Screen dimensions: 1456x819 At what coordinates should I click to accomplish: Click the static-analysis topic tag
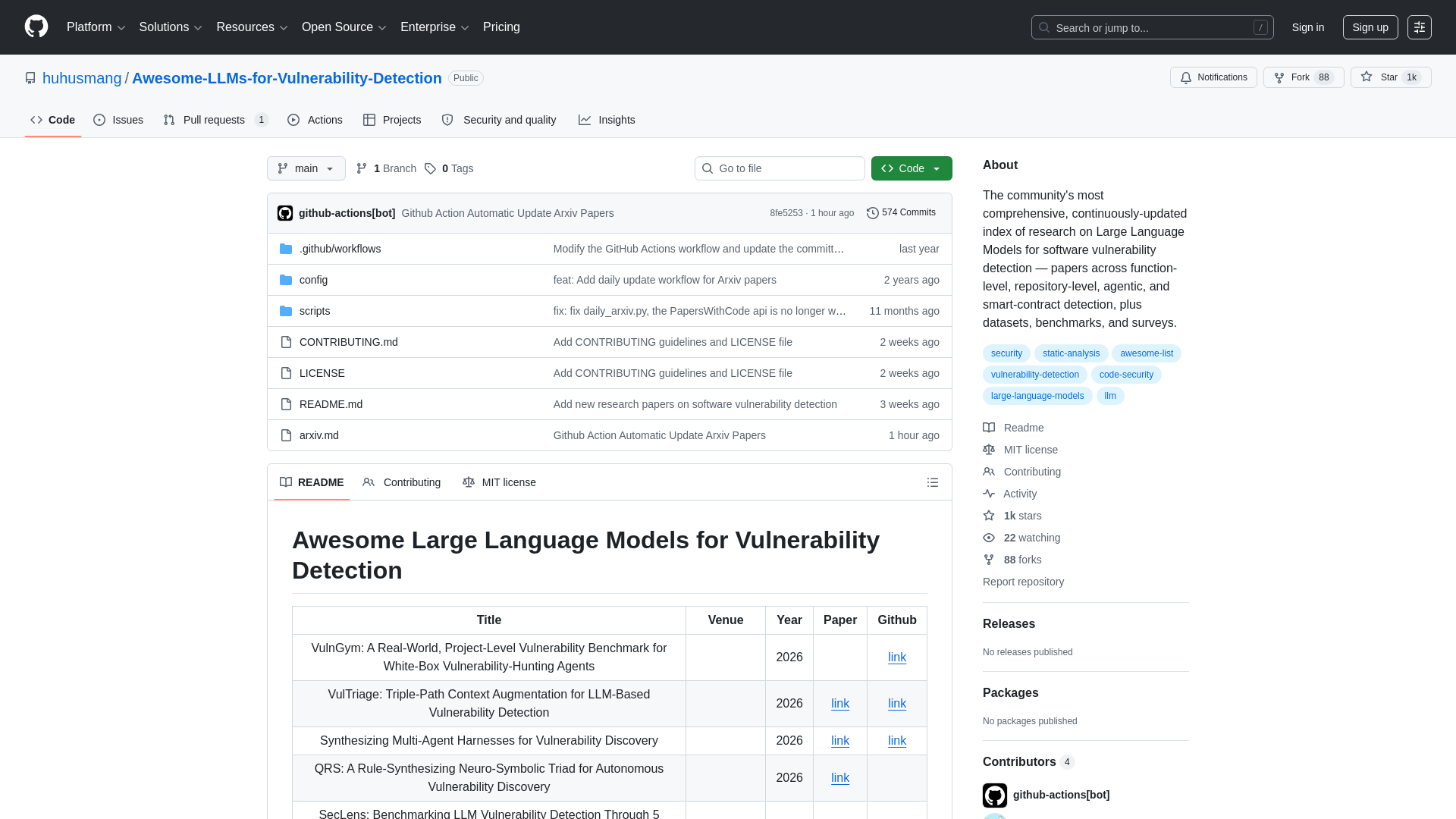click(x=1071, y=353)
